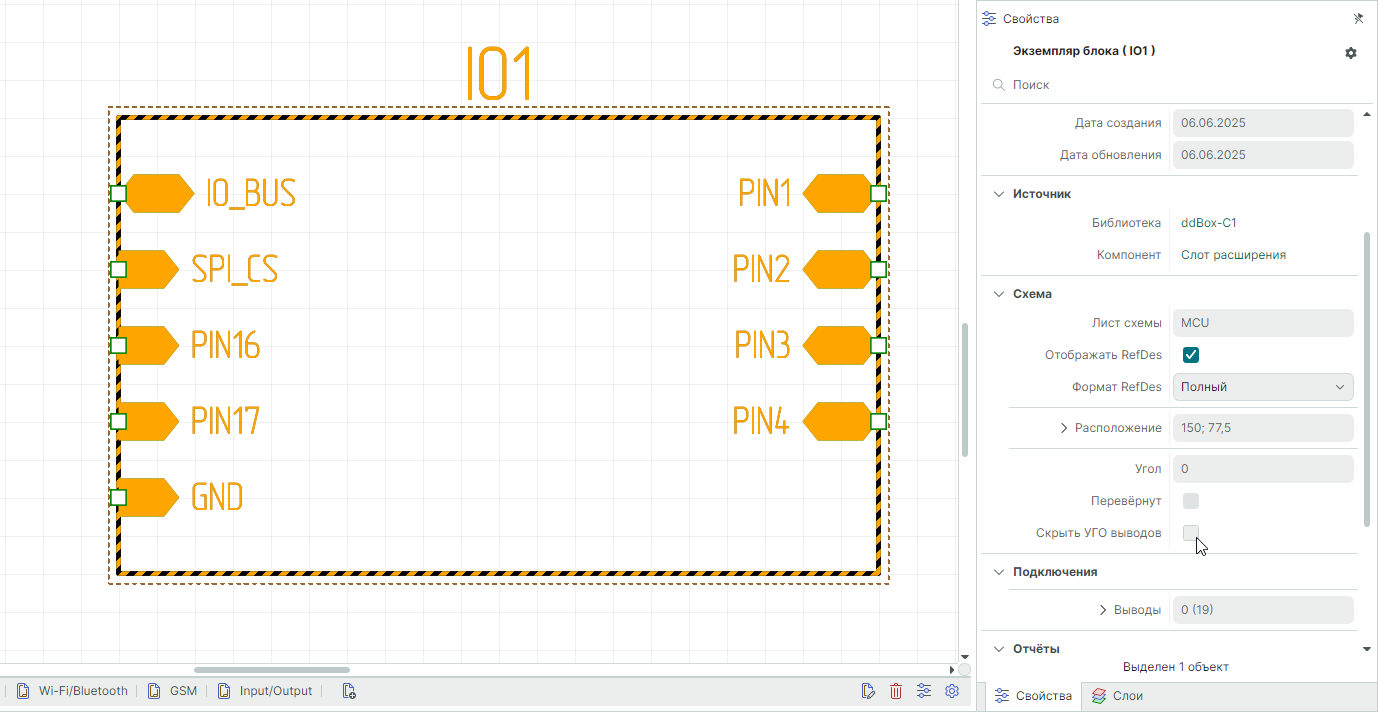Pin the Properties panel
The image size is (1378, 712).
click(x=1358, y=18)
